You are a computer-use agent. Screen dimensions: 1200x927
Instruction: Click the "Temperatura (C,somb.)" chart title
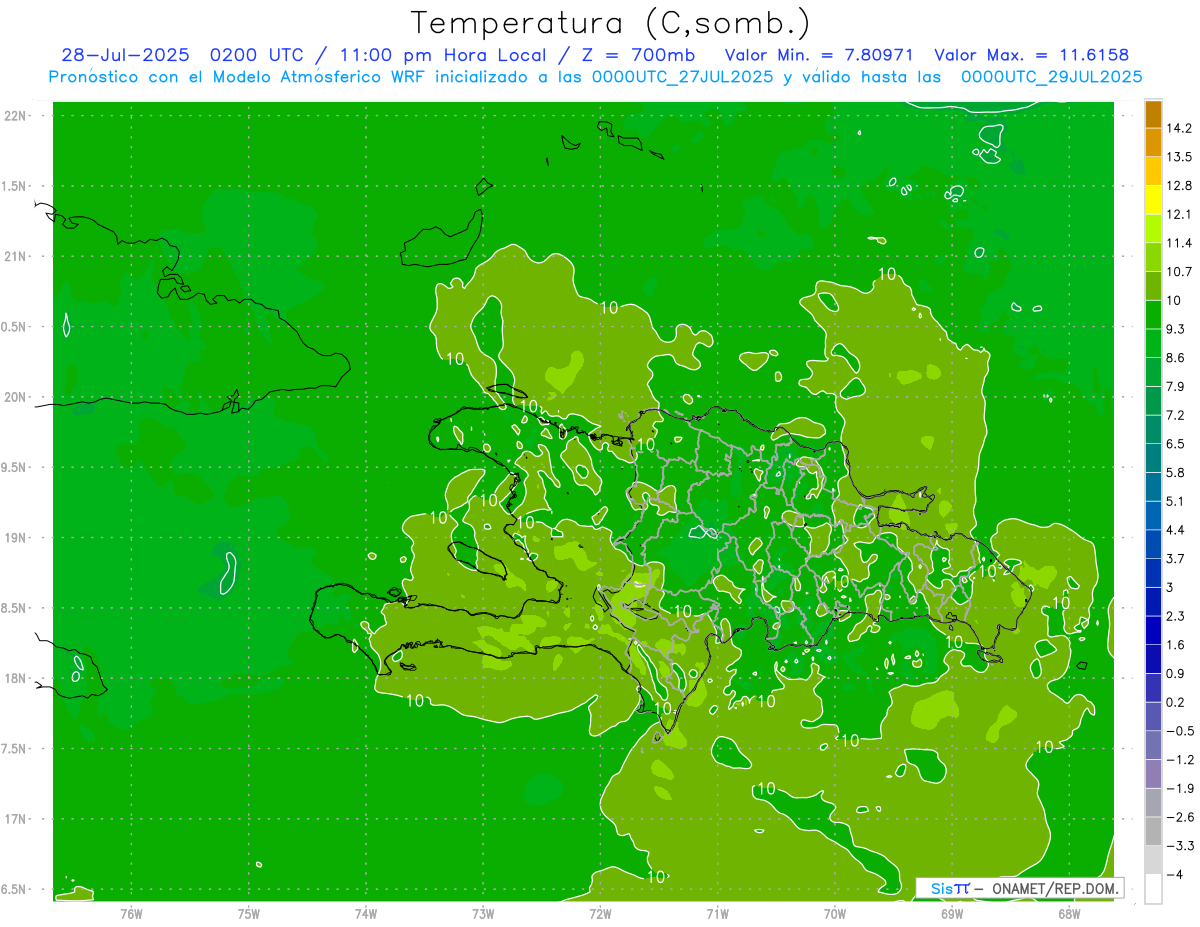point(611,23)
